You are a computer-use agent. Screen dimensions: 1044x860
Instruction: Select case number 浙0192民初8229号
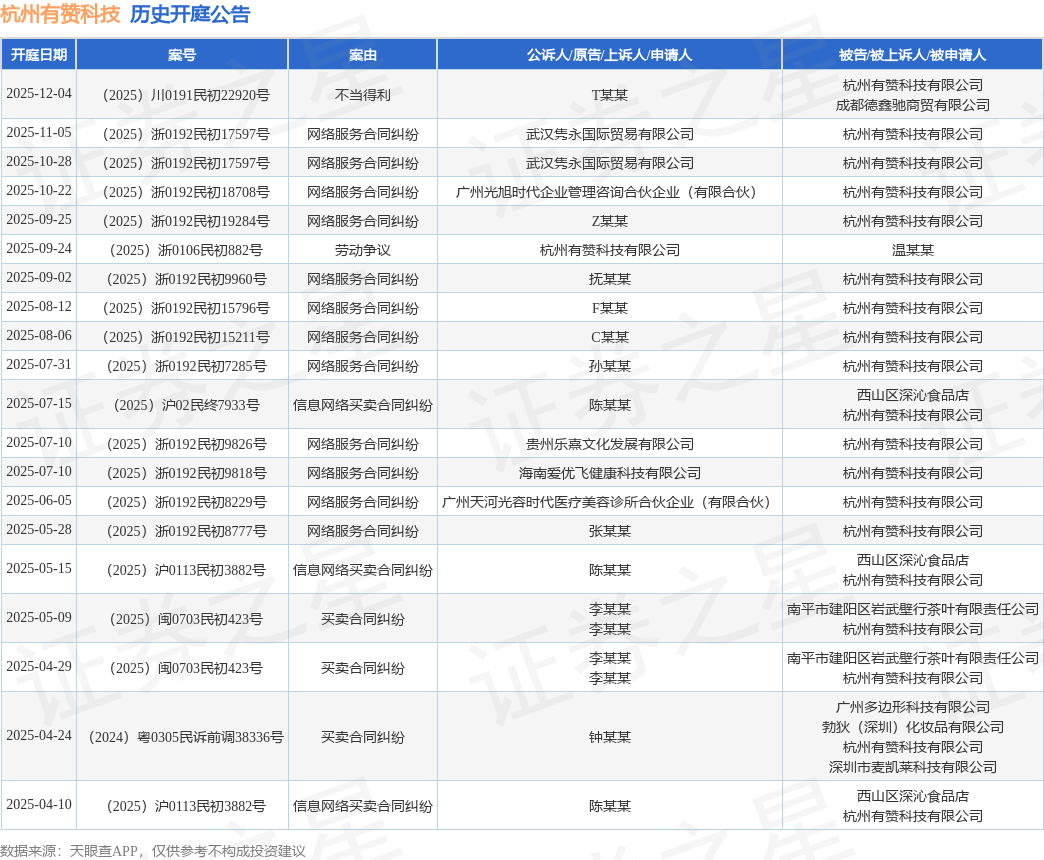click(x=186, y=503)
